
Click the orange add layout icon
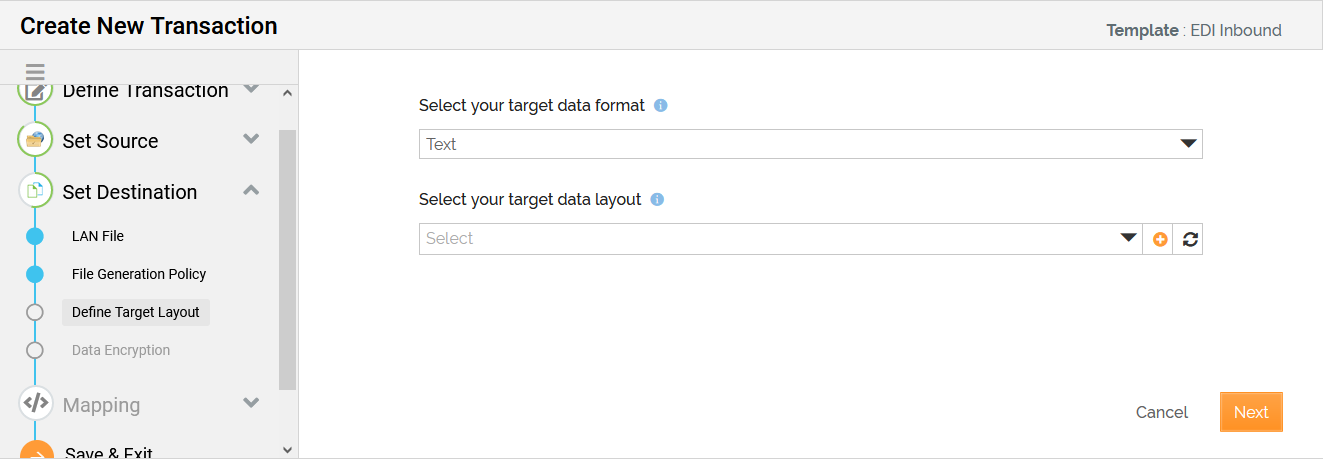click(1160, 239)
